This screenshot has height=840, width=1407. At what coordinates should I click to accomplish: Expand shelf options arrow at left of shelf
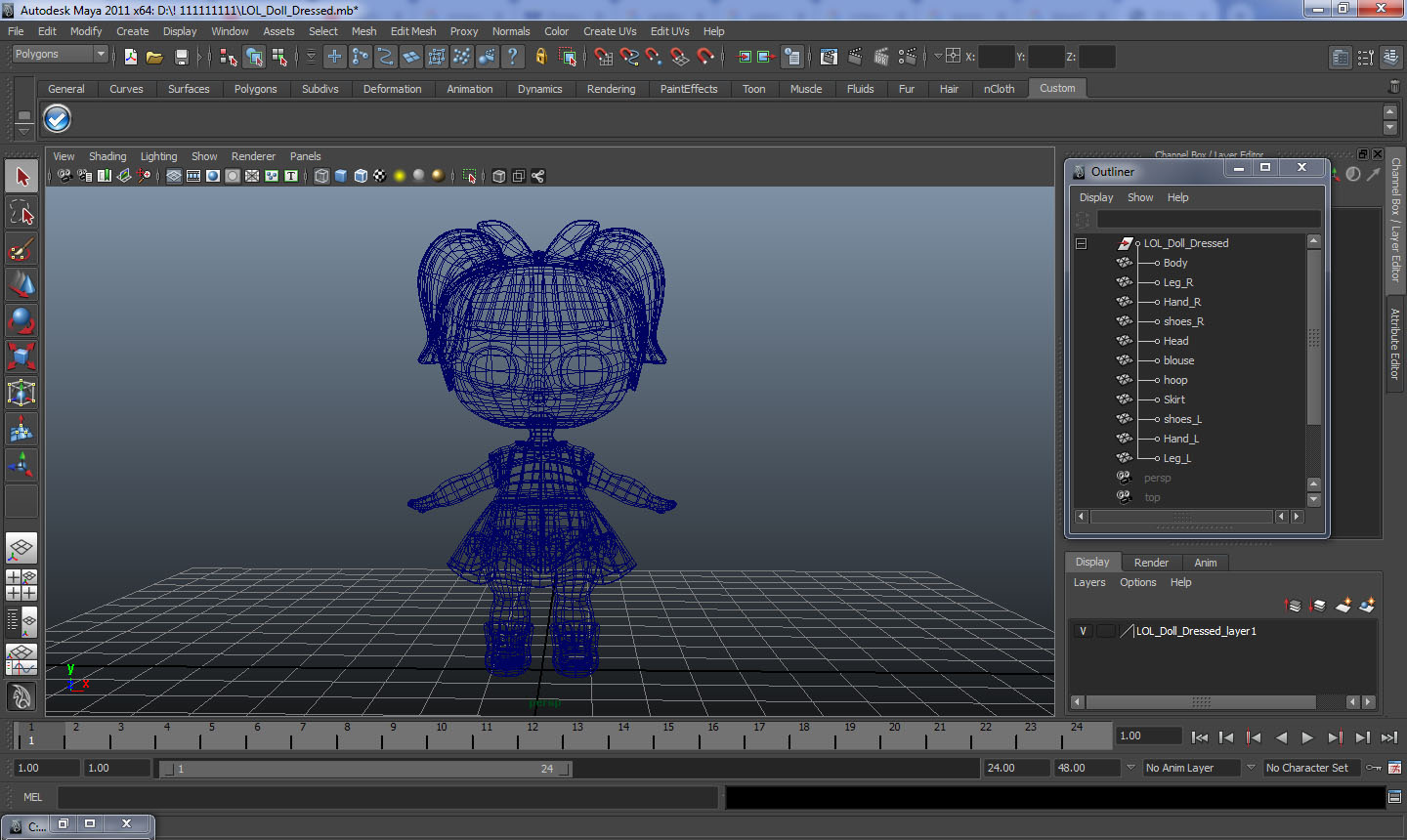coord(24,130)
